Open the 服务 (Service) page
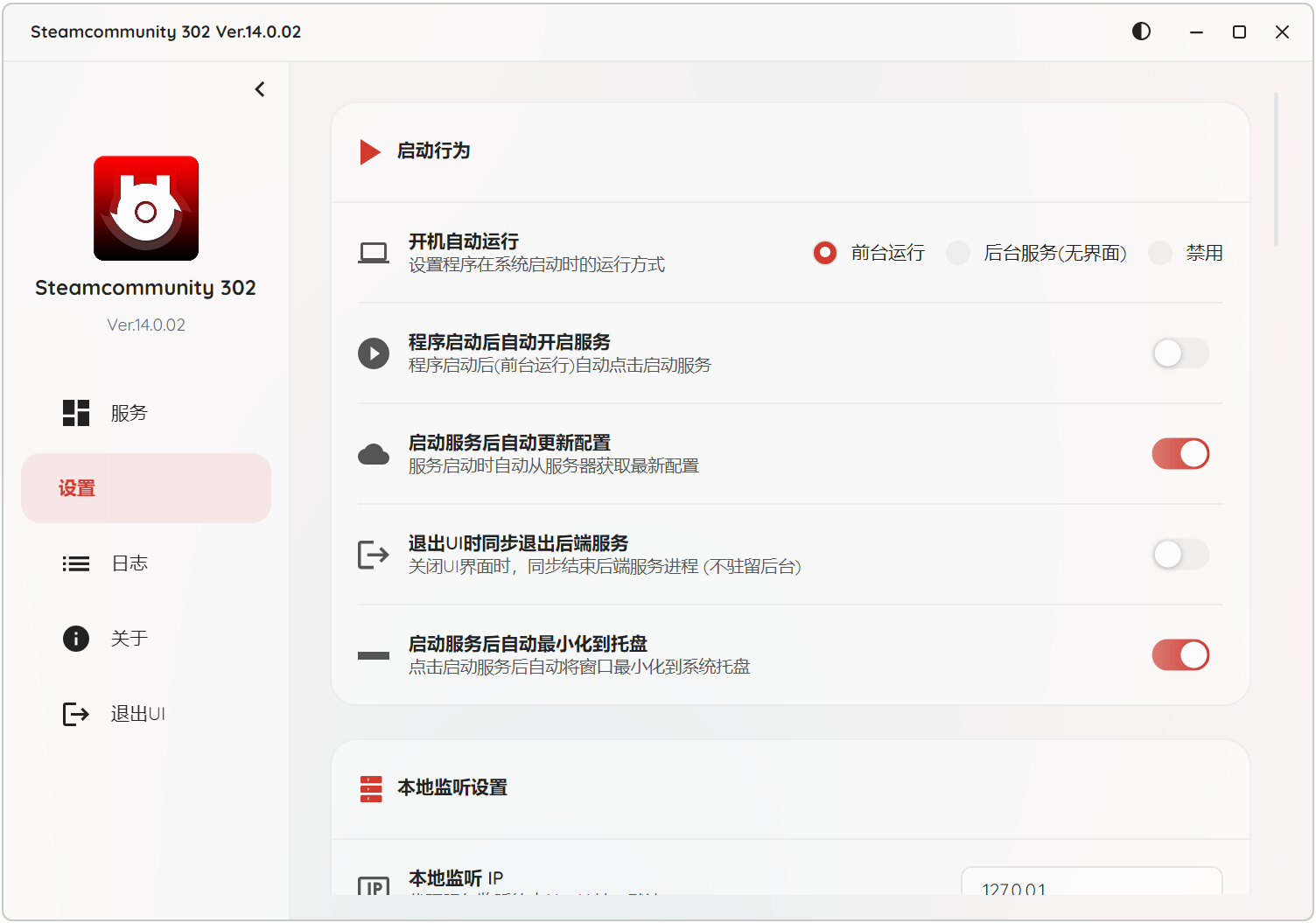The width and height of the screenshot is (1316, 923). 146,413
